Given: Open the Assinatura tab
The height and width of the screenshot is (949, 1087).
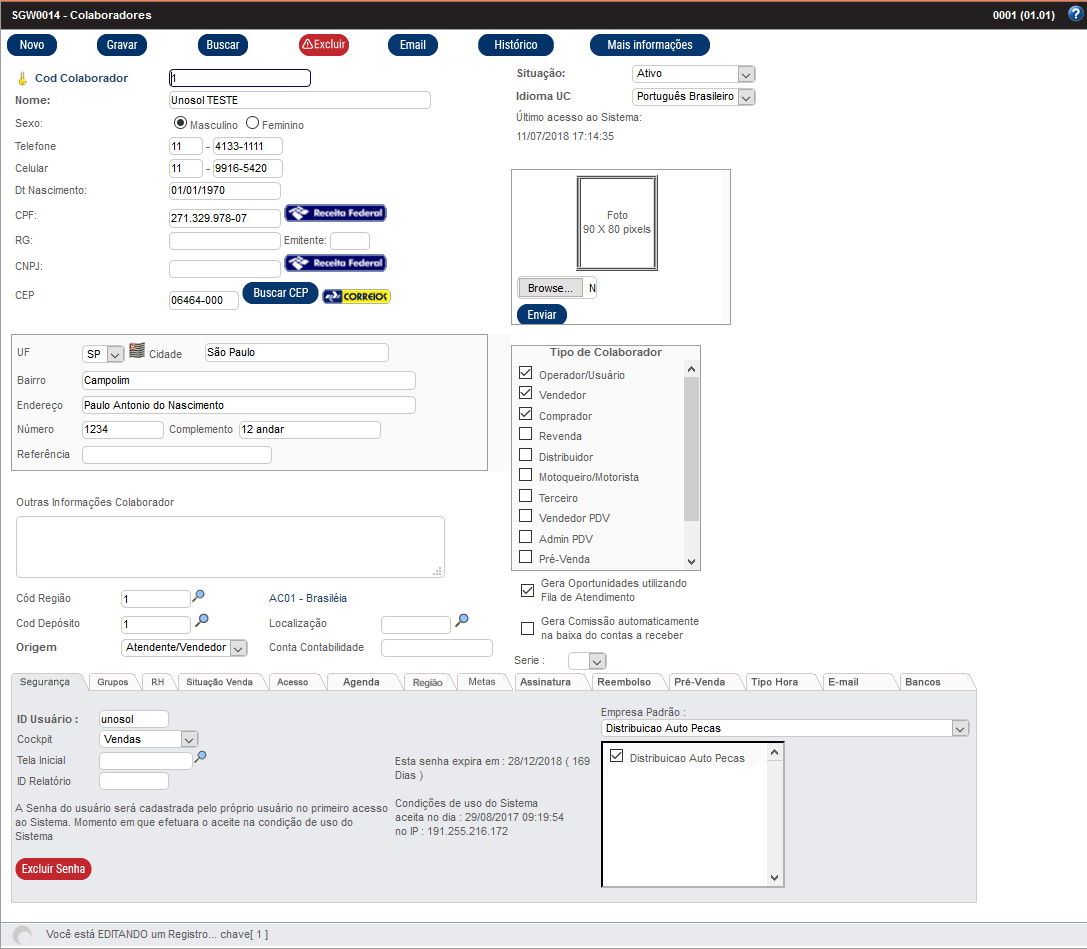Looking at the screenshot, I should 551,682.
